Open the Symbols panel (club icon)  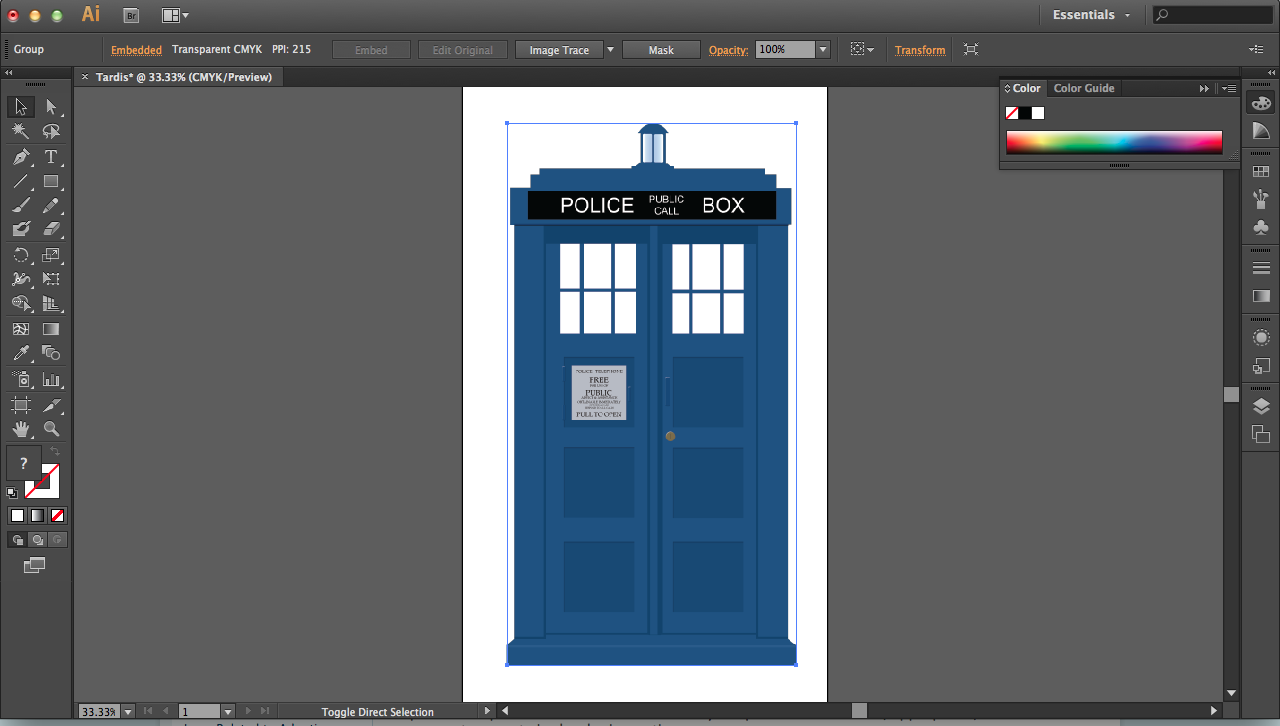click(1261, 228)
